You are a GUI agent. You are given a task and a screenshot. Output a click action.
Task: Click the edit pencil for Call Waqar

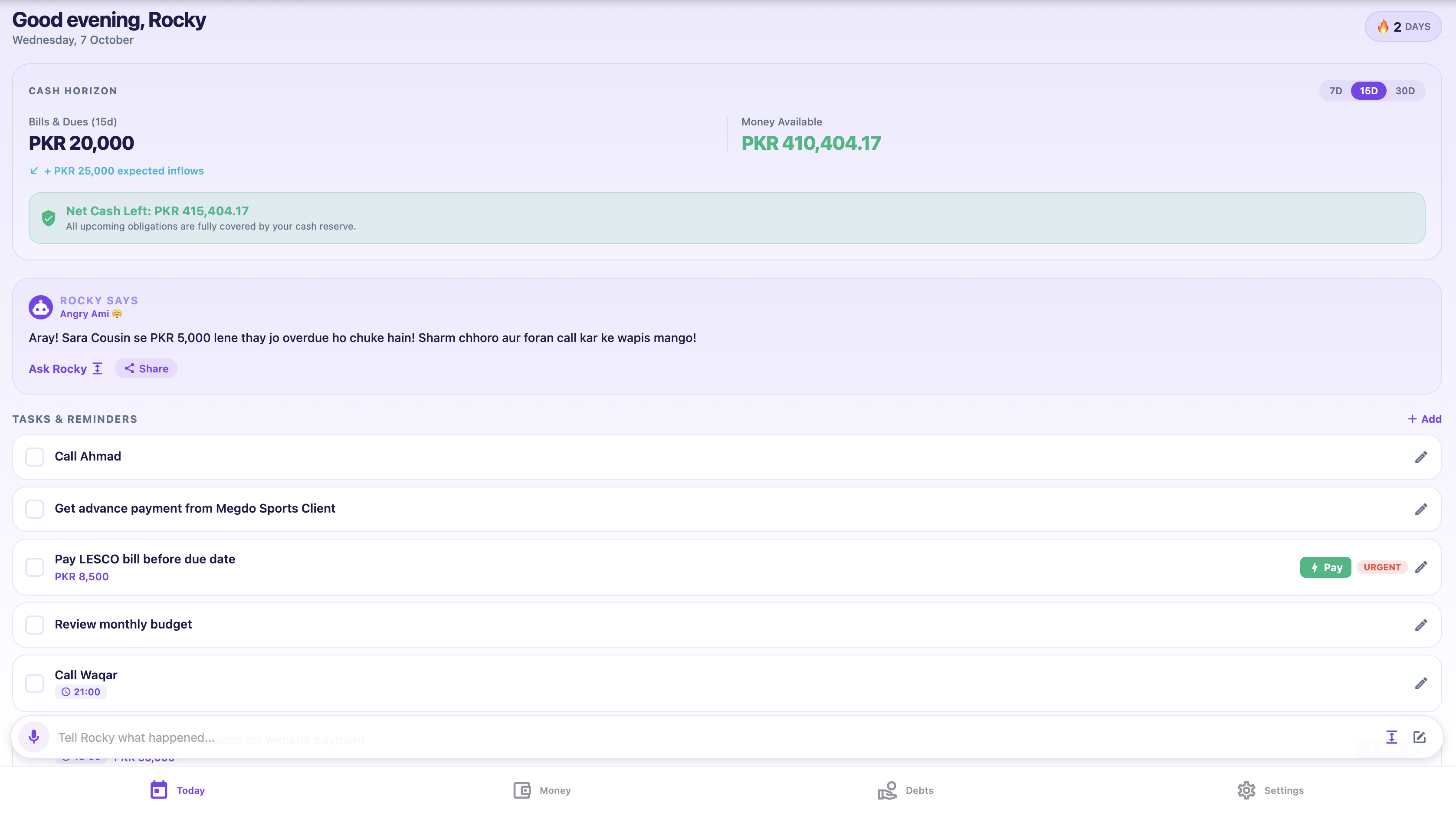point(1421,684)
